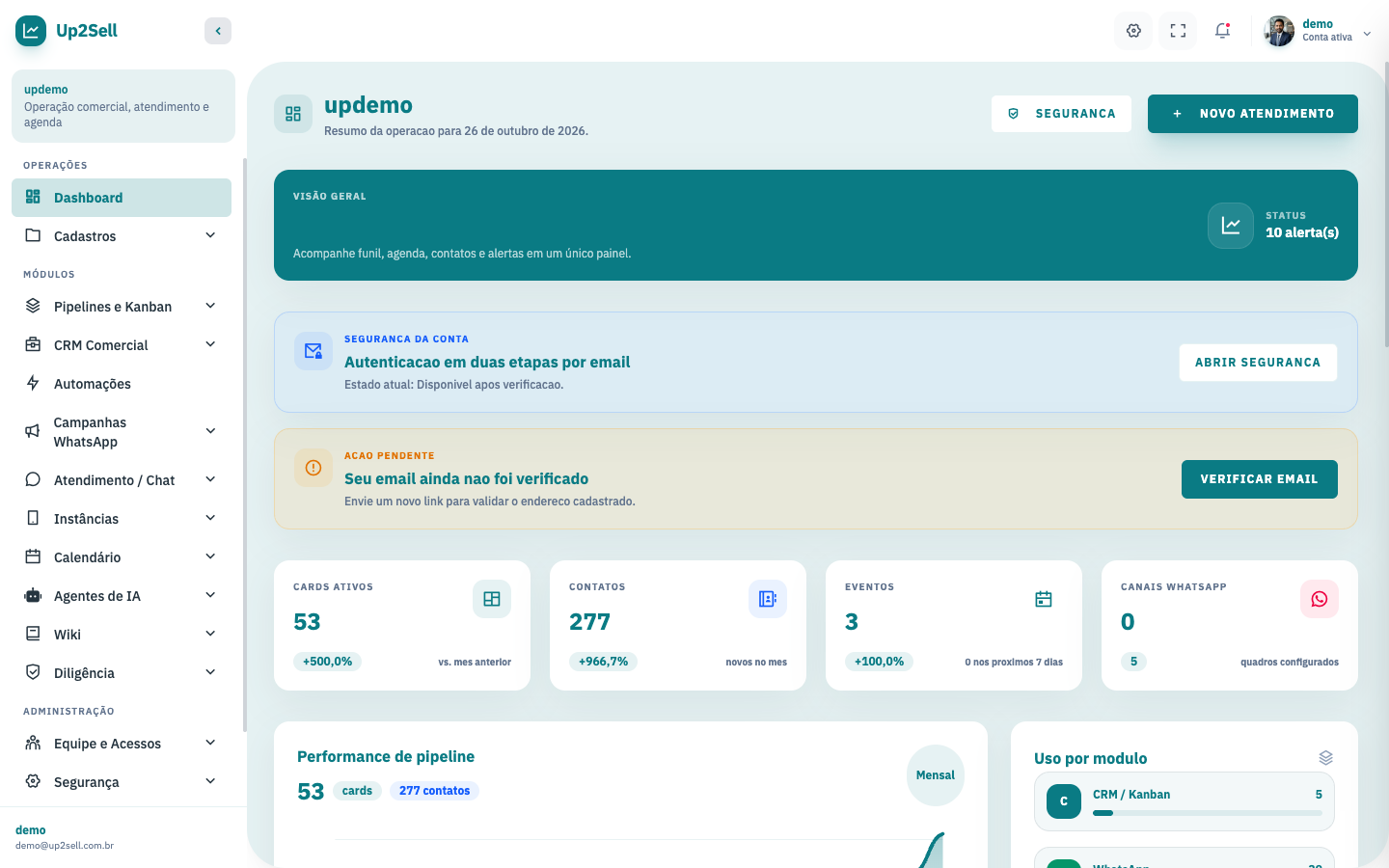Open the demo account dropdown arrow
1389x868 pixels.
1367,33
